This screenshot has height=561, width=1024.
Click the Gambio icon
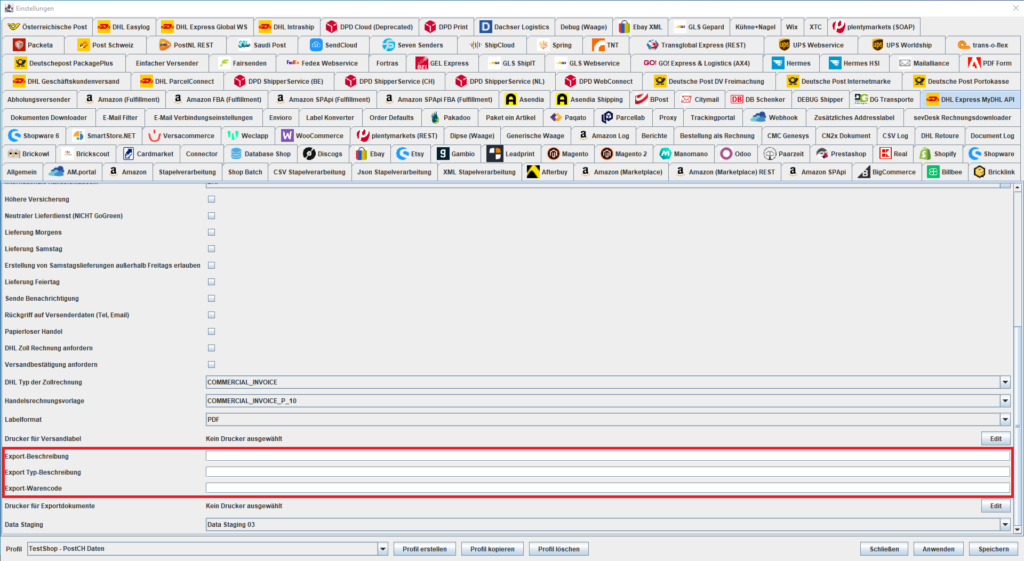point(443,153)
